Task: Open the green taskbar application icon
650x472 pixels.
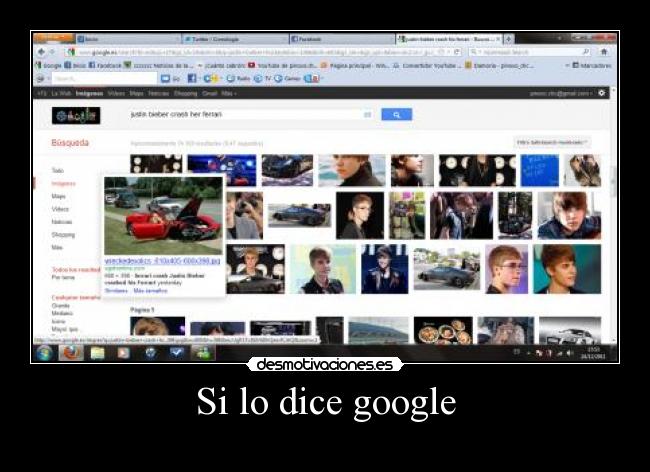Action: [203, 353]
